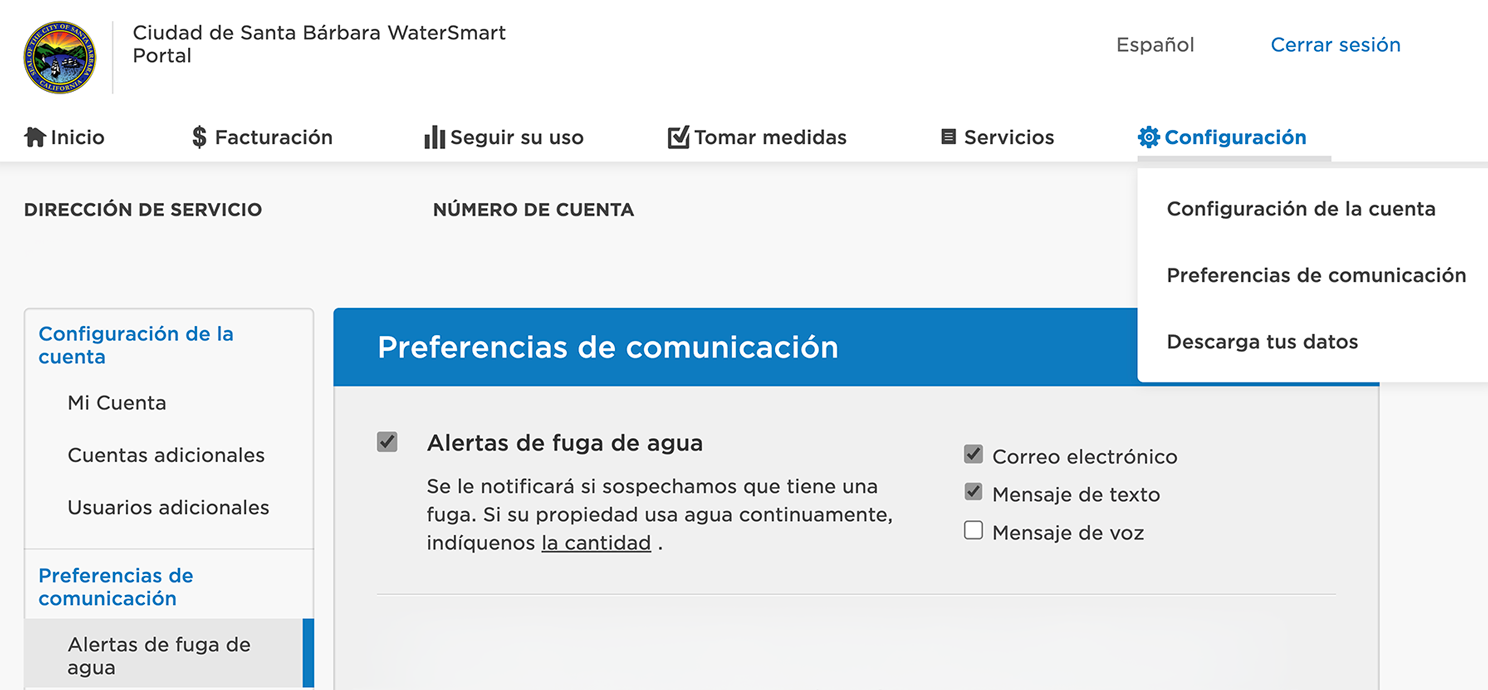Click the checkmark icon beside Tomar medidas
Viewport: 1488px width, 690px height.
[679, 137]
